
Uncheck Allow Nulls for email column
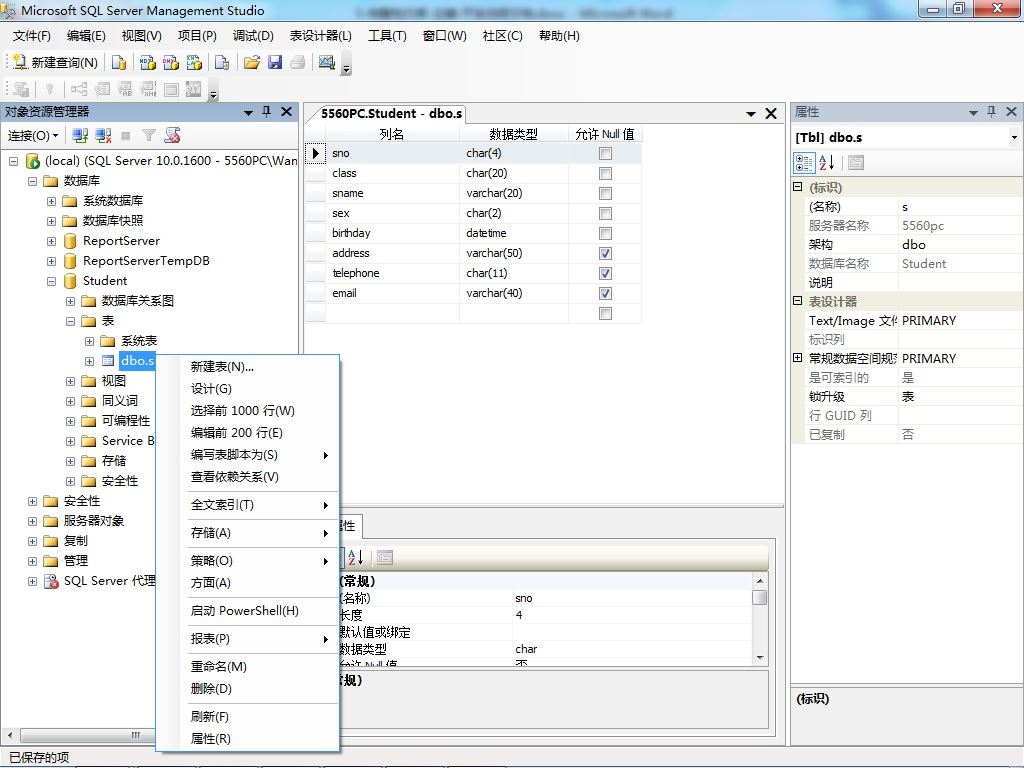[605, 293]
